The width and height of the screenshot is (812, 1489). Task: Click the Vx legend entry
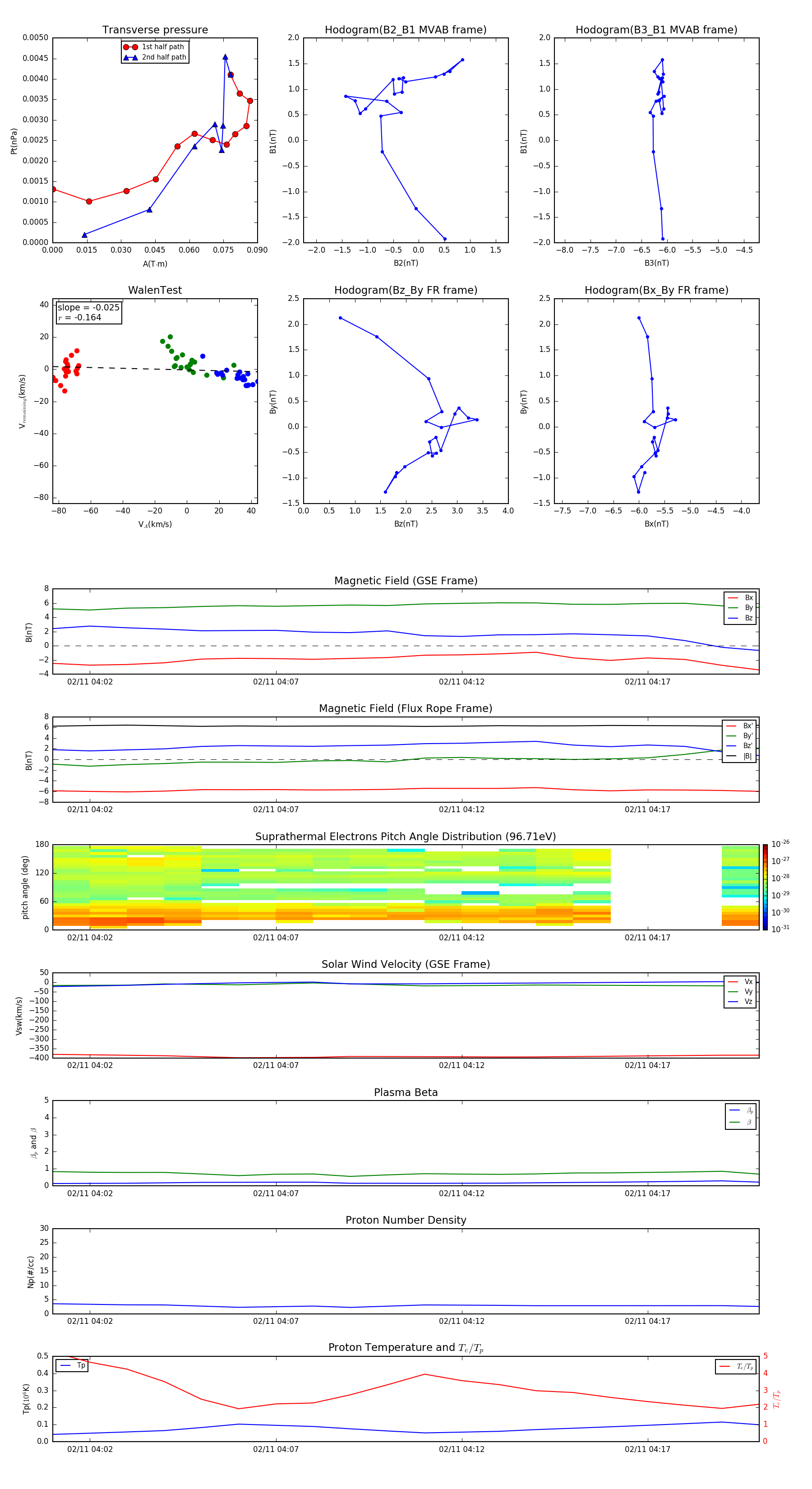coord(740,981)
